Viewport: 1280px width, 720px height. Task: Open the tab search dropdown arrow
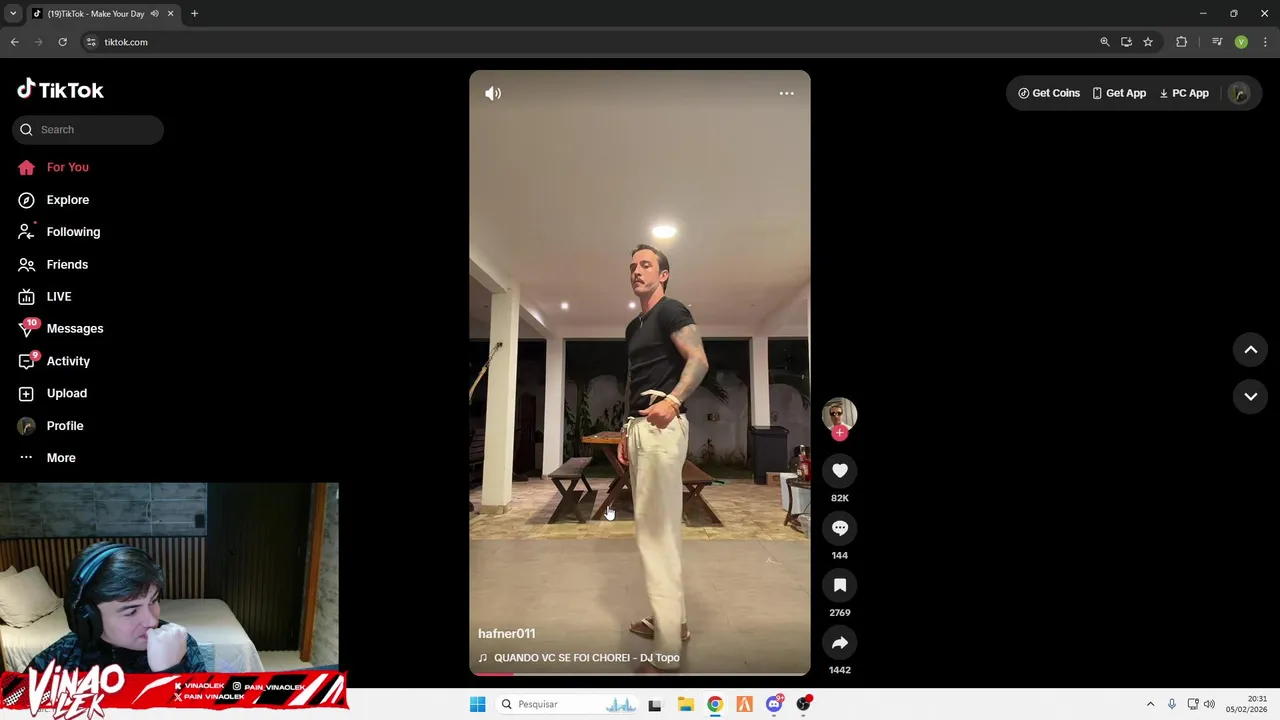pyautogui.click(x=13, y=14)
